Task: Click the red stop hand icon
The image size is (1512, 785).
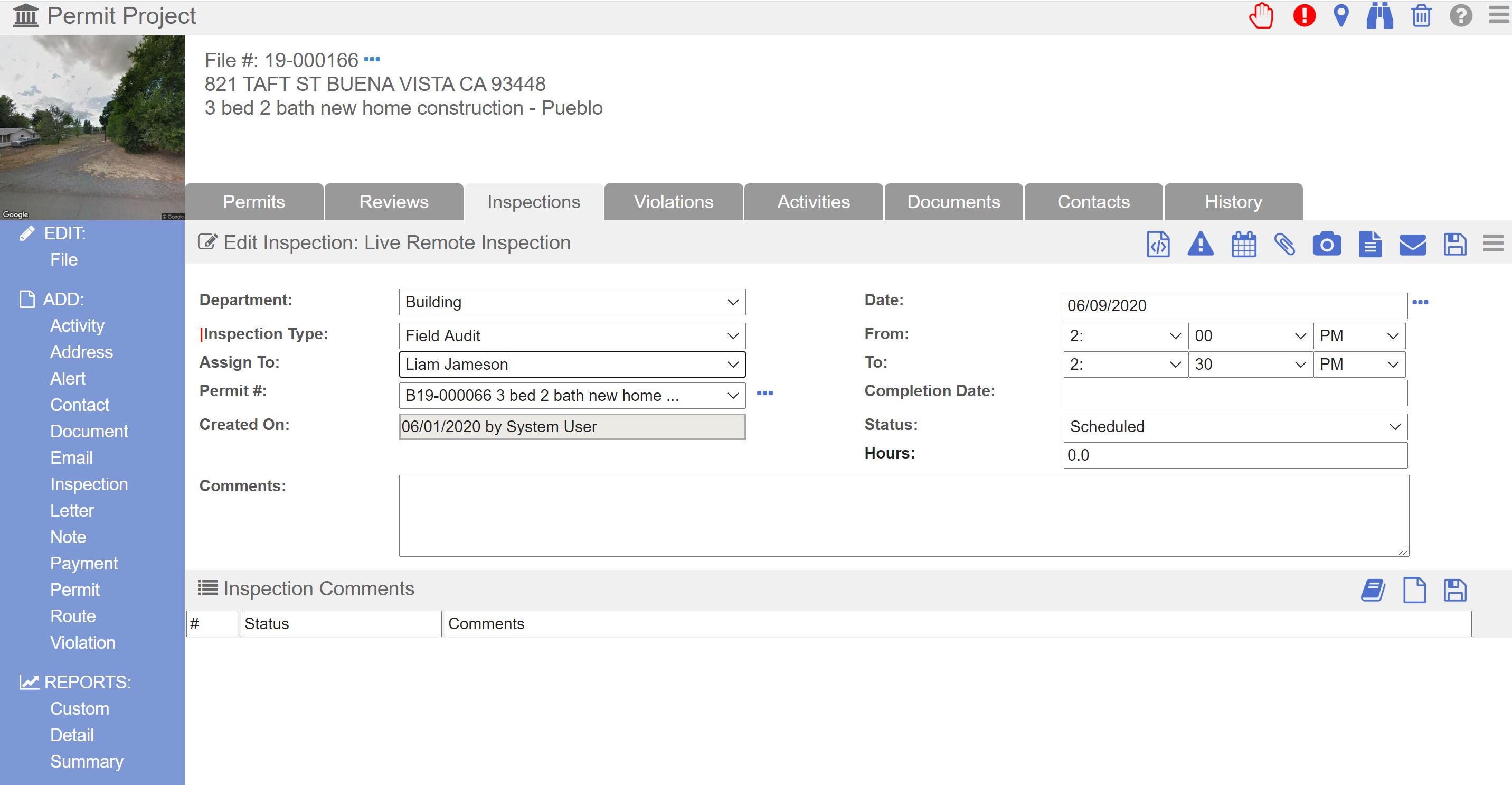Action: [x=1261, y=16]
